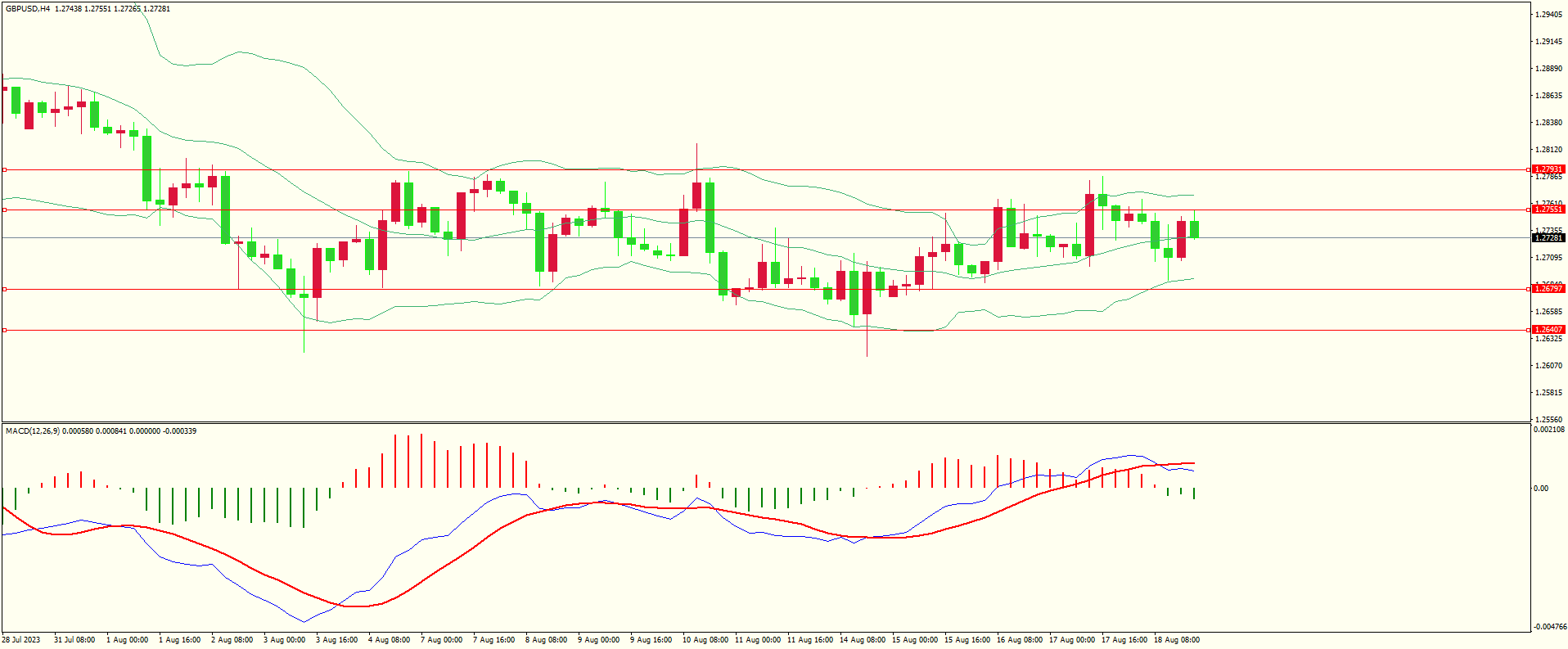Click the 28 Jul 2023 date label
This screenshot has width=1568, height=649.
tap(21, 640)
